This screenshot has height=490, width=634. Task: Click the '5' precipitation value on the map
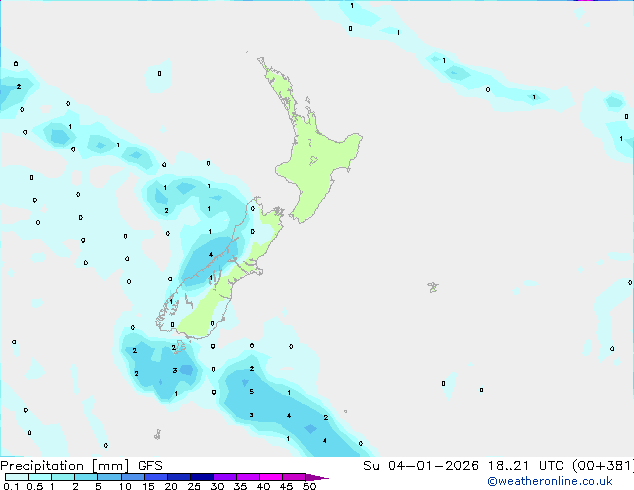251,391
